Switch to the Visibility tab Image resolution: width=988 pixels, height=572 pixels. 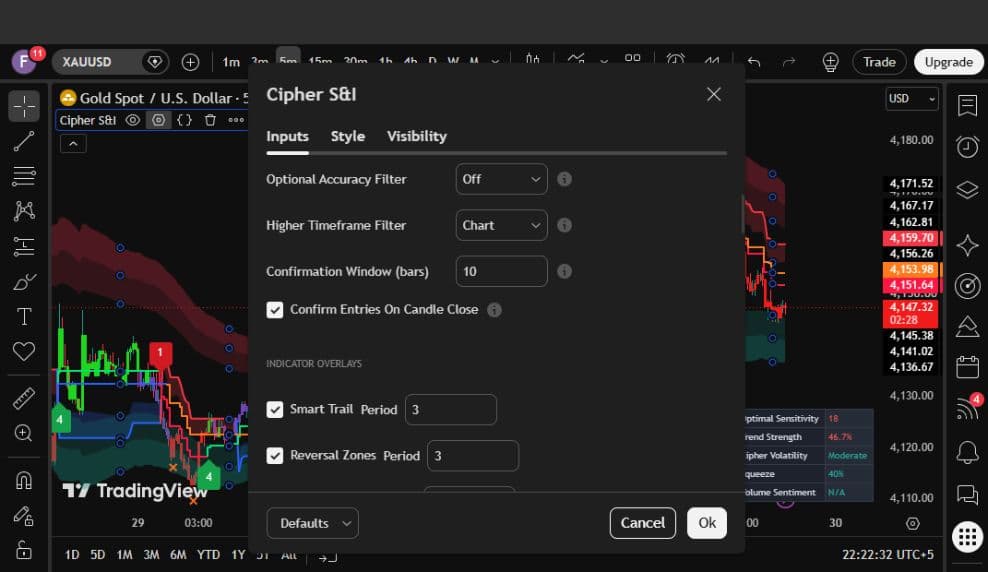coord(417,136)
